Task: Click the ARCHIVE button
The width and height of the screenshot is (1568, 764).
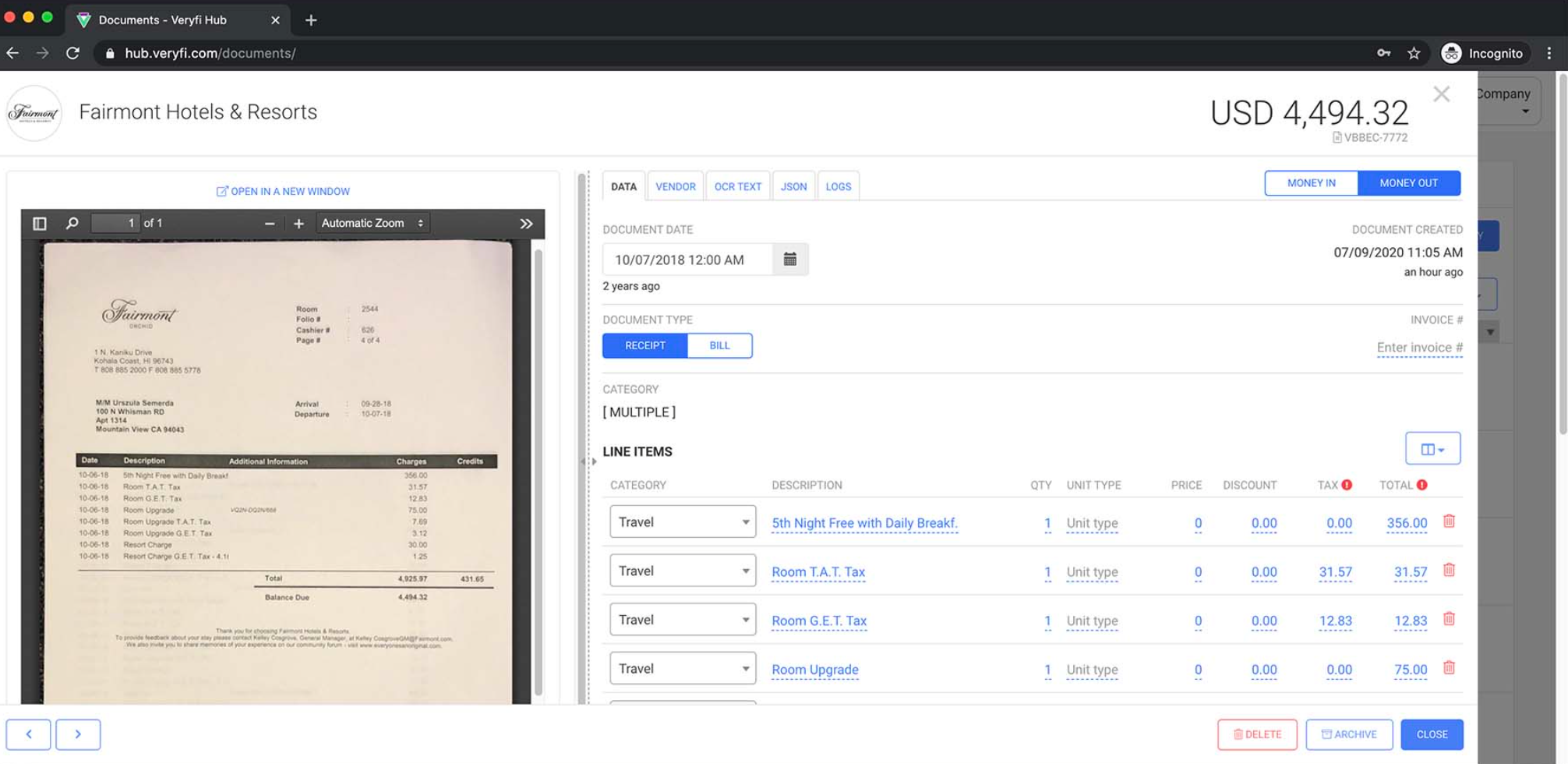Action: point(1349,734)
